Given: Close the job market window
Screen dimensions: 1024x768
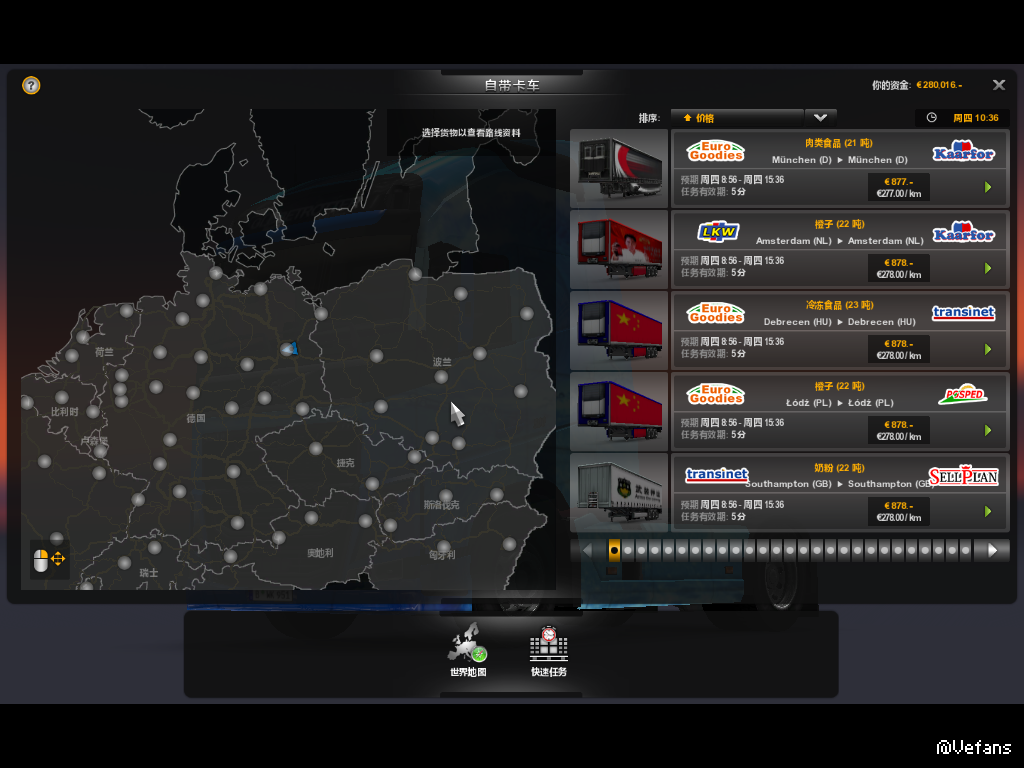Looking at the screenshot, I should click(999, 85).
